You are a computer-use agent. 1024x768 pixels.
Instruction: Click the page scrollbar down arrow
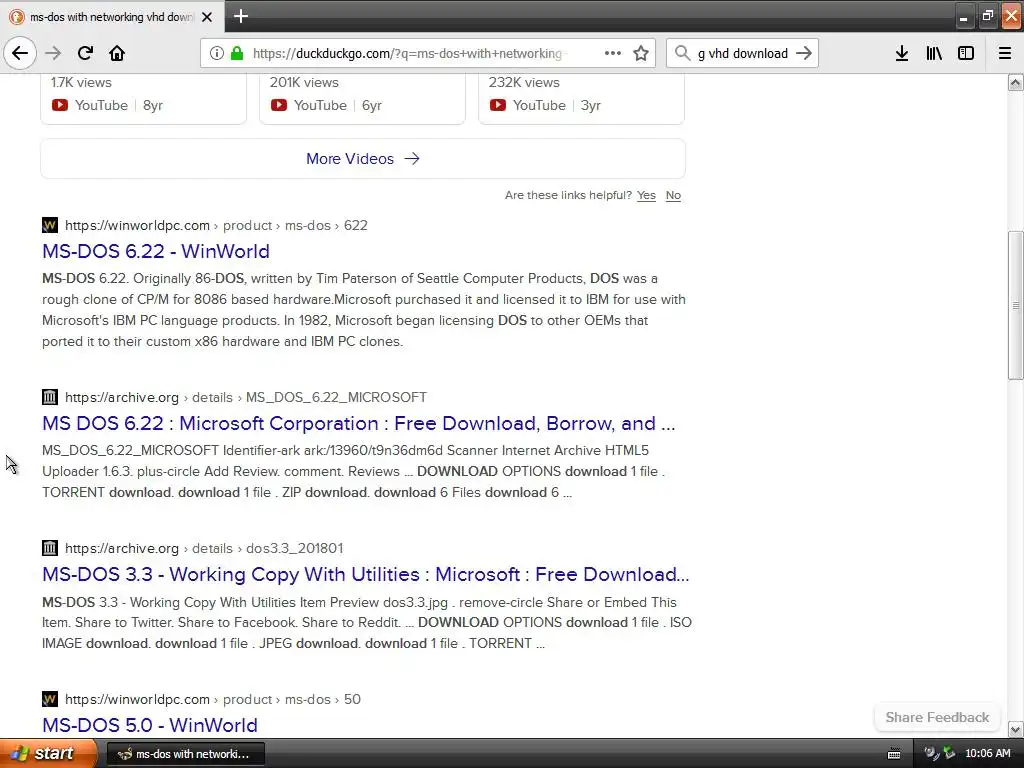(x=1016, y=729)
